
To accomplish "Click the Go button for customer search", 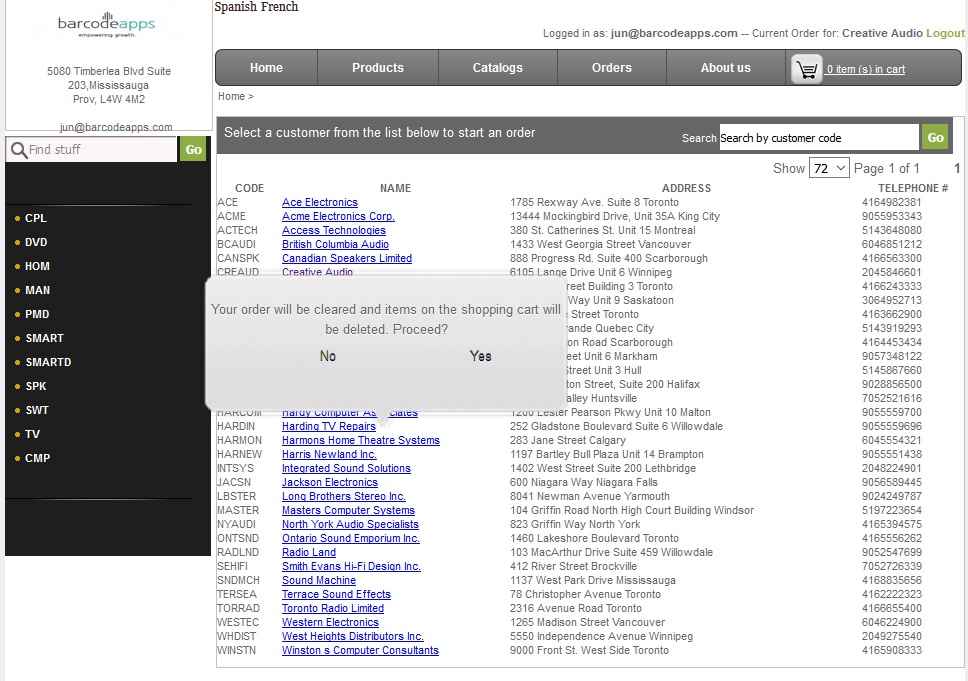I will (x=935, y=138).
